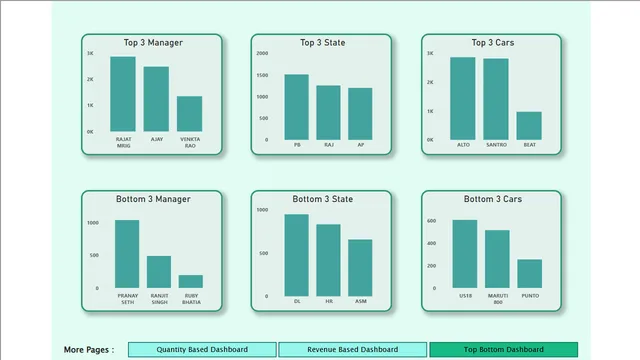The image size is (640, 360).
Task: Select the AJAY bar in Top 3 Manager
Action: (156, 99)
